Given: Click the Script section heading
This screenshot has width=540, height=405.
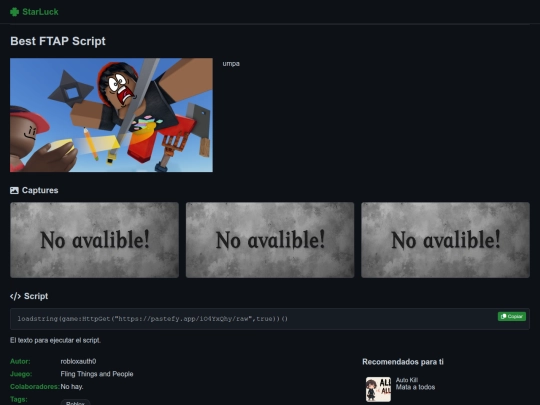Looking at the screenshot, I should coord(36,296).
